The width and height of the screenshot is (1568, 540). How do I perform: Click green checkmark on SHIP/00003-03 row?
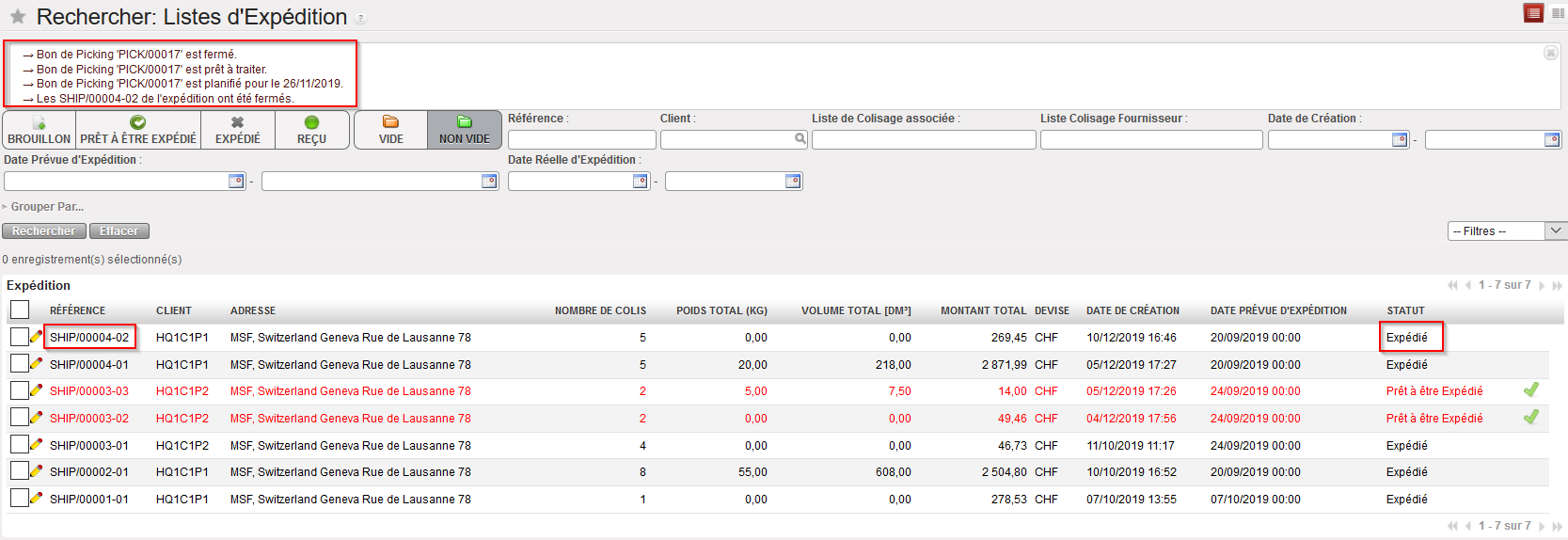point(1531,389)
